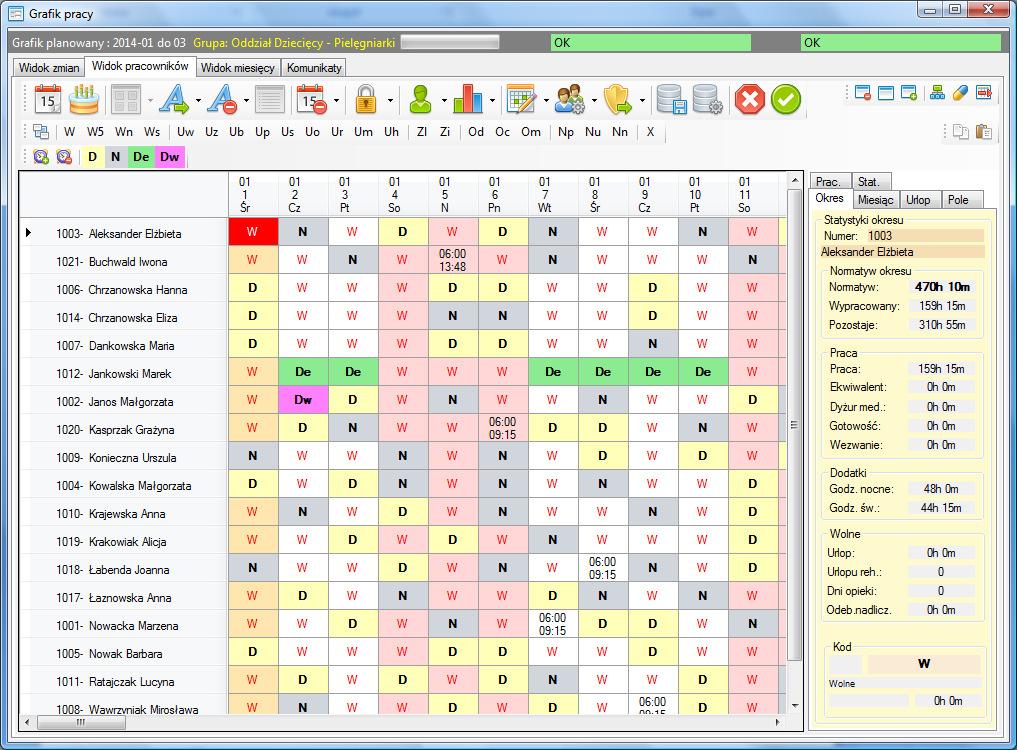Image resolution: width=1017 pixels, height=750 pixels.
Task: Click the green checkmark confirm icon
Action: (x=786, y=100)
